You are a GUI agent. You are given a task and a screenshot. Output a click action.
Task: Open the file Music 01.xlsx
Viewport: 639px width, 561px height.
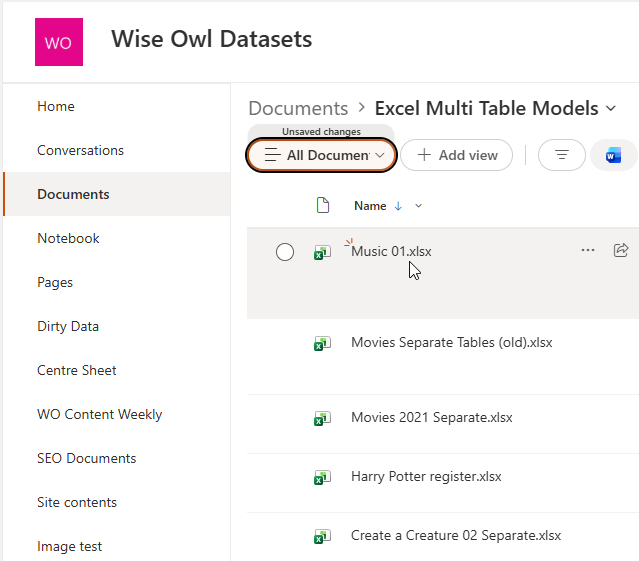point(391,251)
